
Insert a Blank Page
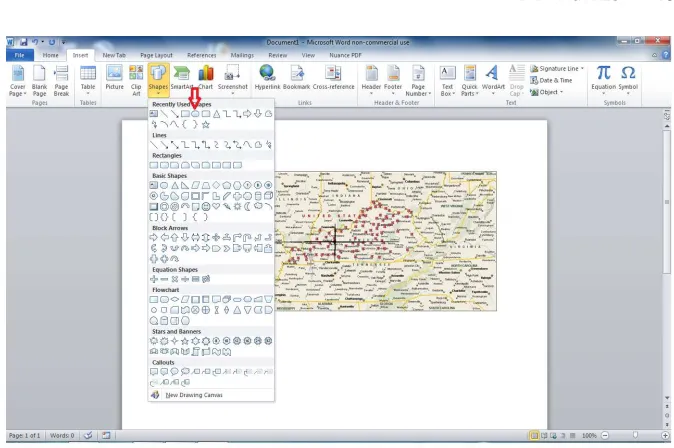tap(39, 80)
